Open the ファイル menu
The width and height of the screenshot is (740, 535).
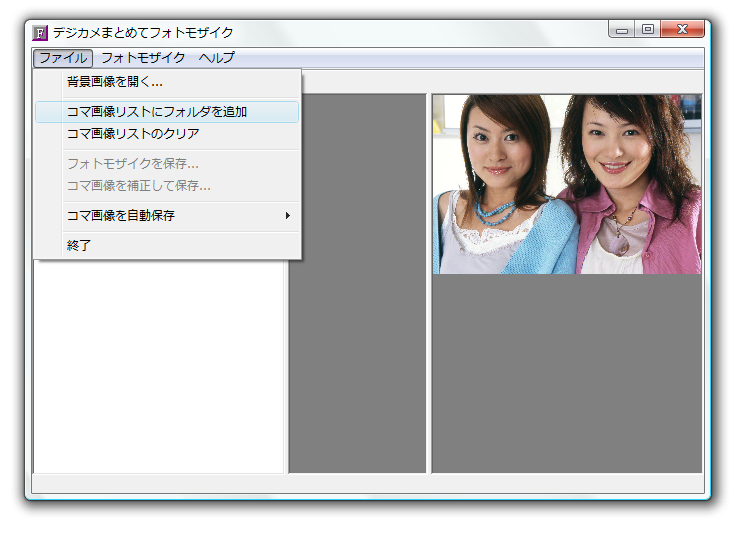(63, 58)
